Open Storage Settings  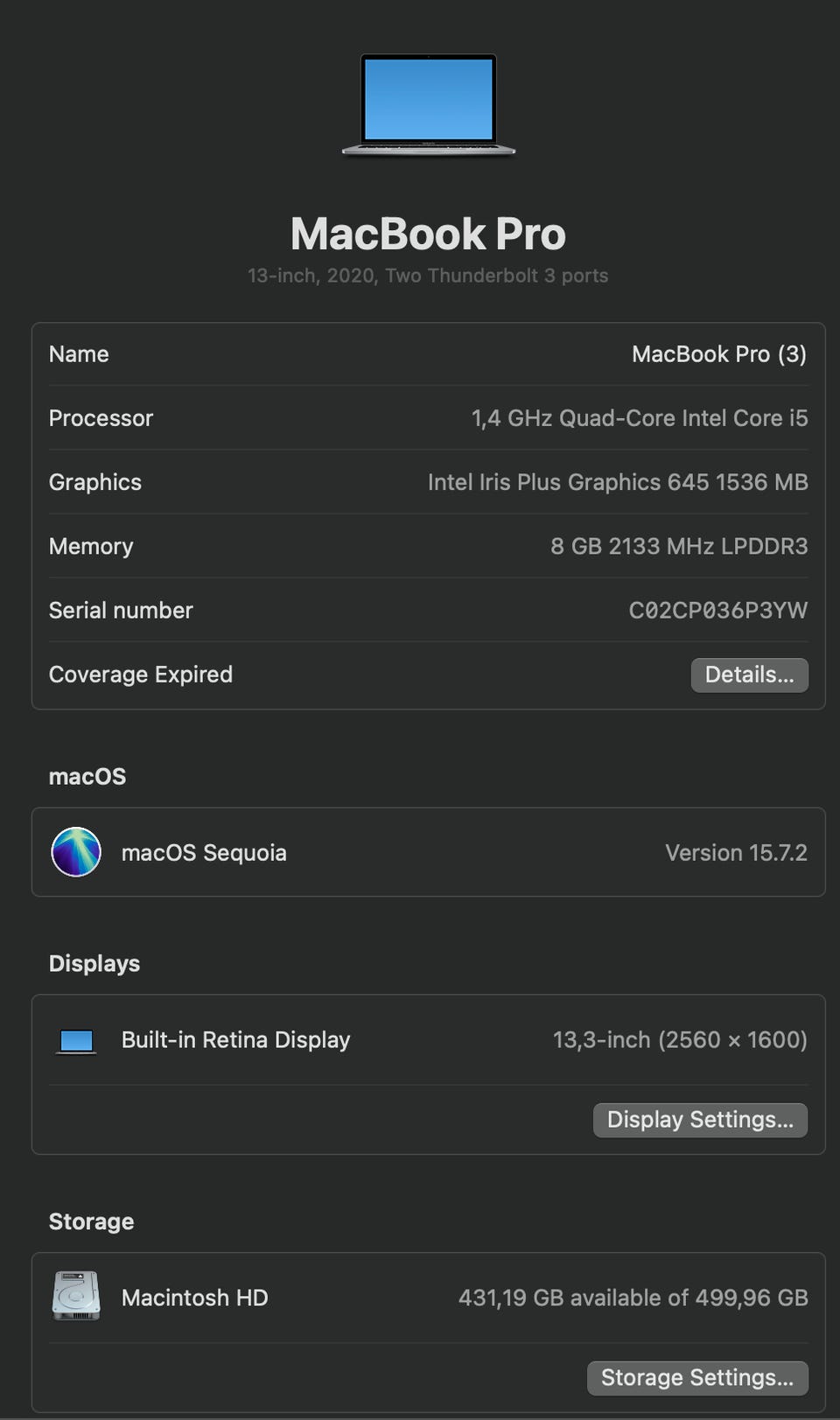(696, 1378)
